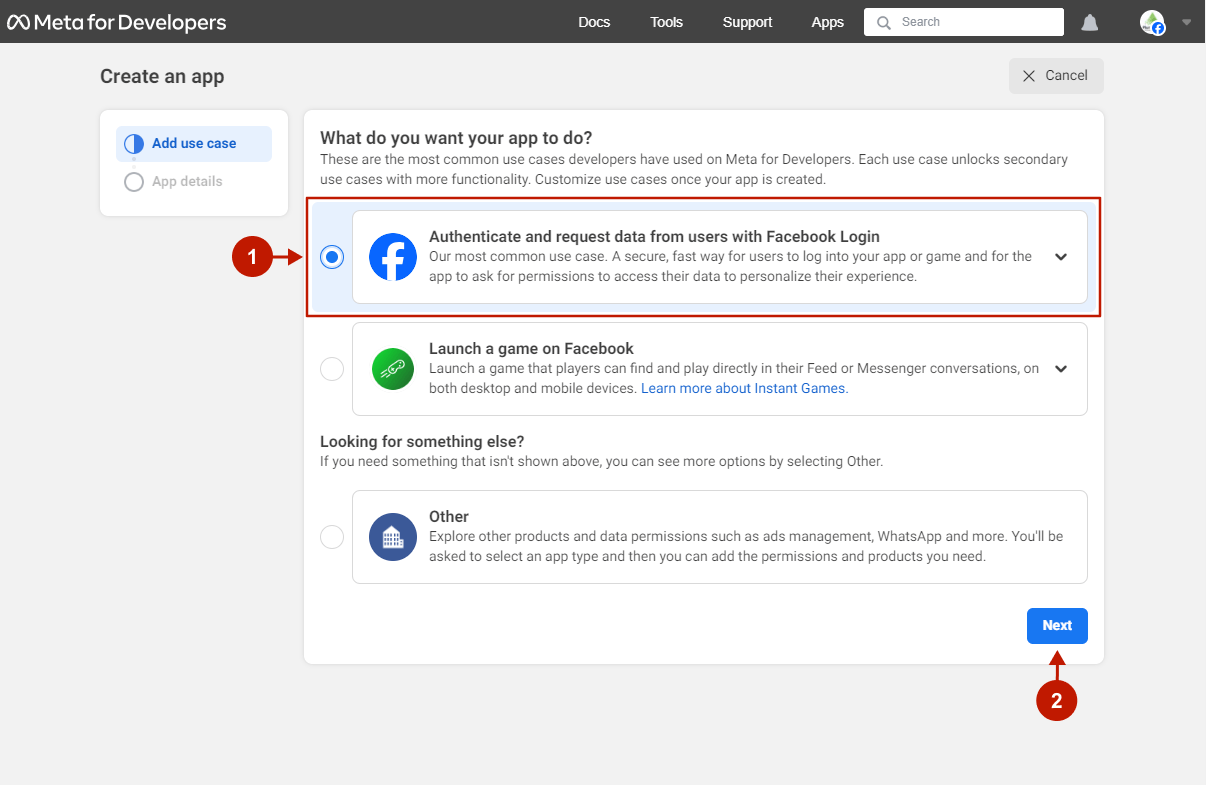Open the Tools menu
This screenshot has height=785, width=1206.
(x=666, y=22)
